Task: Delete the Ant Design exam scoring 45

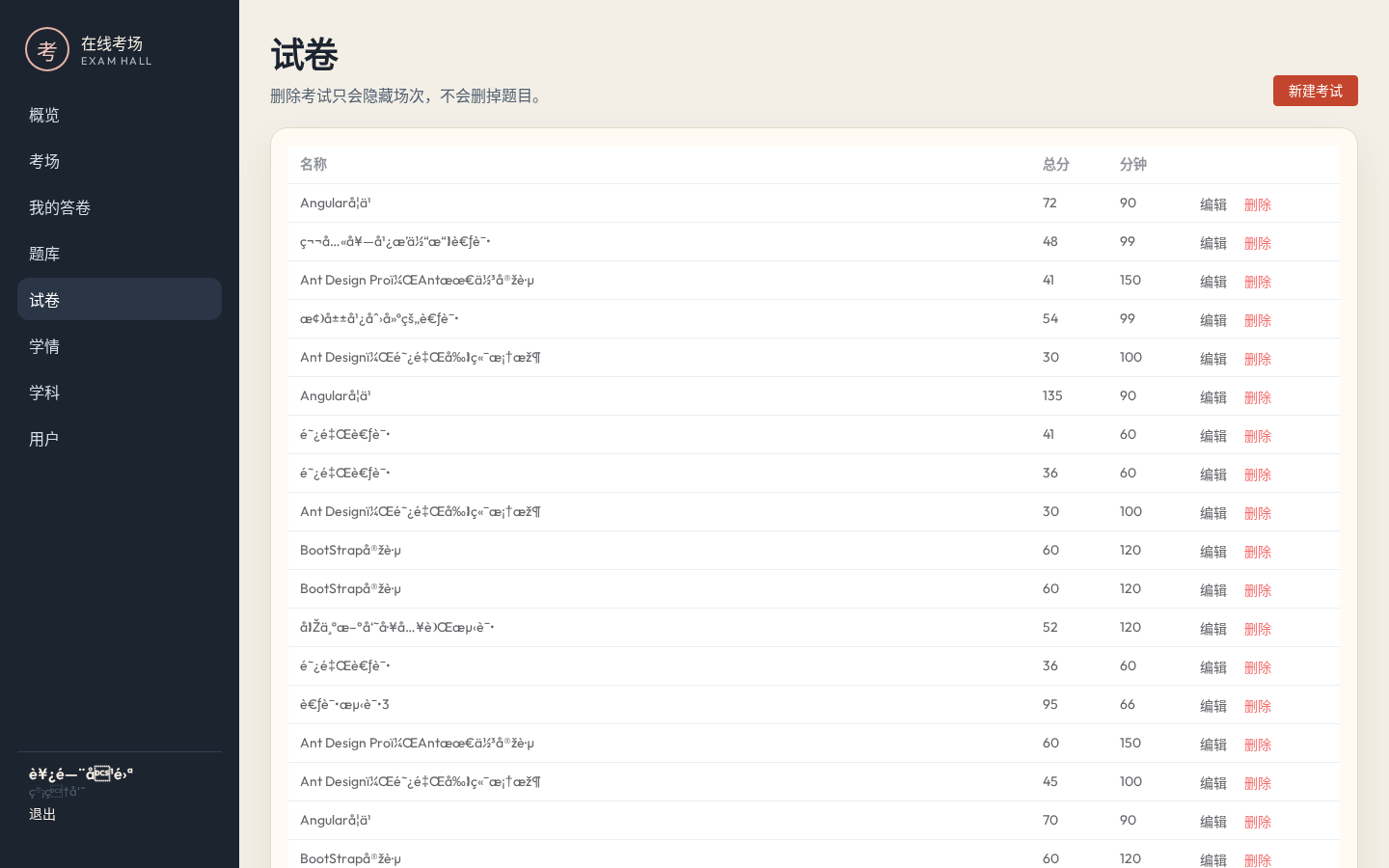Action: coord(1258,783)
